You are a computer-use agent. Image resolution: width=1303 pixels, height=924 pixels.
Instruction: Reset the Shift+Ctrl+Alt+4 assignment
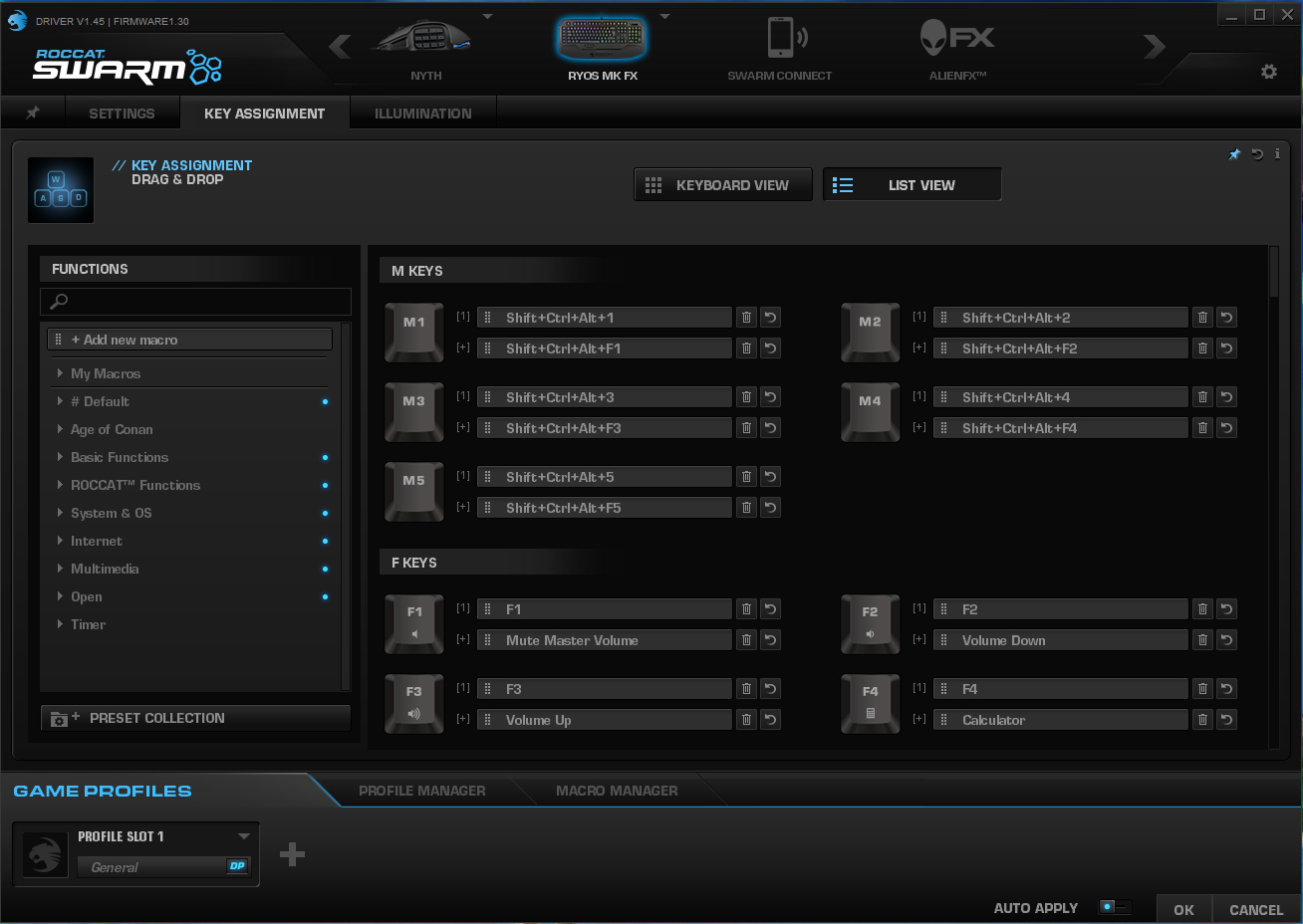pyautogui.click(x=1226, y=397)
